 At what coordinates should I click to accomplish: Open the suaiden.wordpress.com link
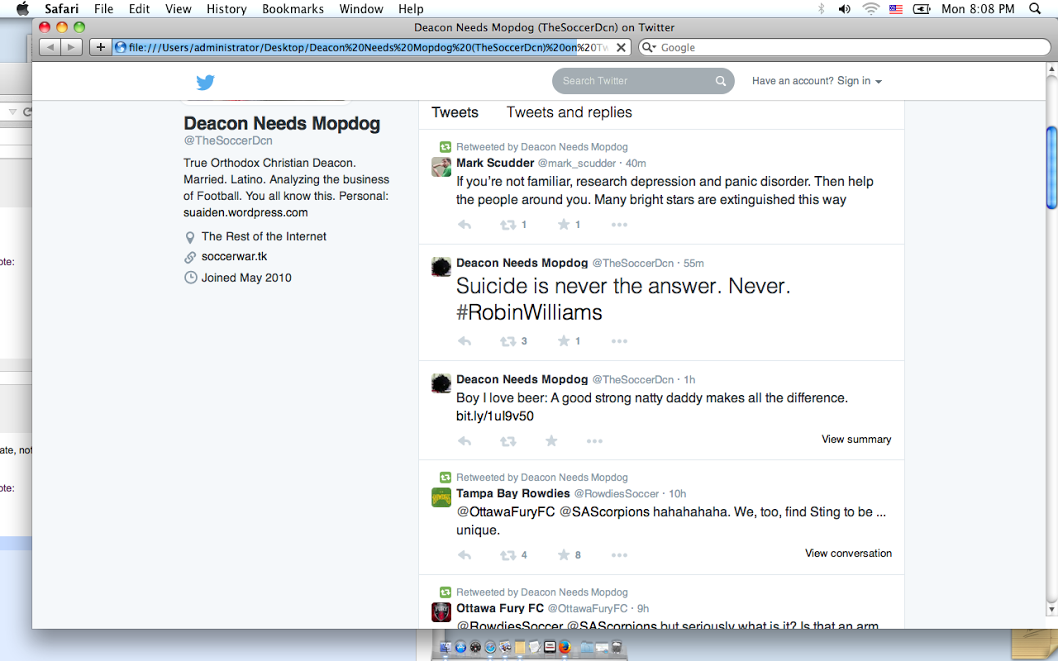(x=246, y=212)
